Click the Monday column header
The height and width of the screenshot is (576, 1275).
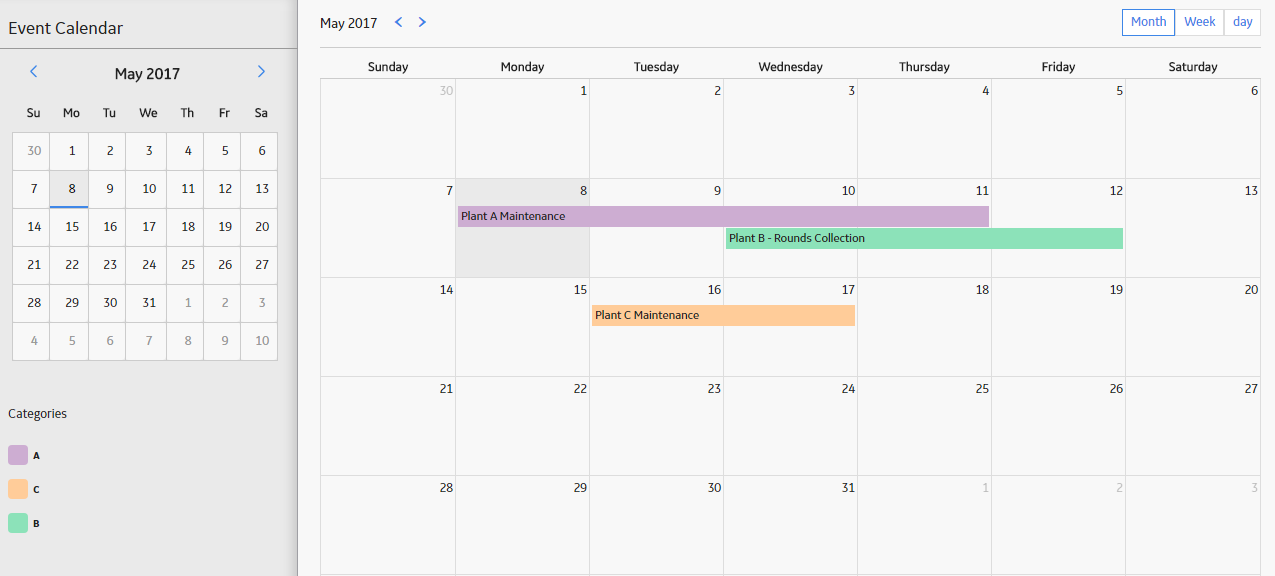[522, 67]
